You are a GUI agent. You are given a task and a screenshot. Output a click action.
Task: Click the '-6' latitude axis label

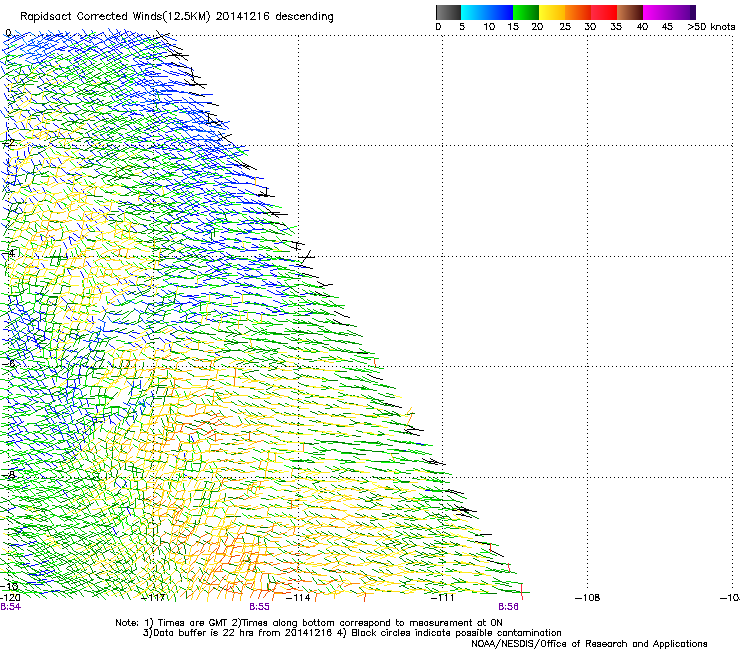pyautogui.click(x=8, y=363)
